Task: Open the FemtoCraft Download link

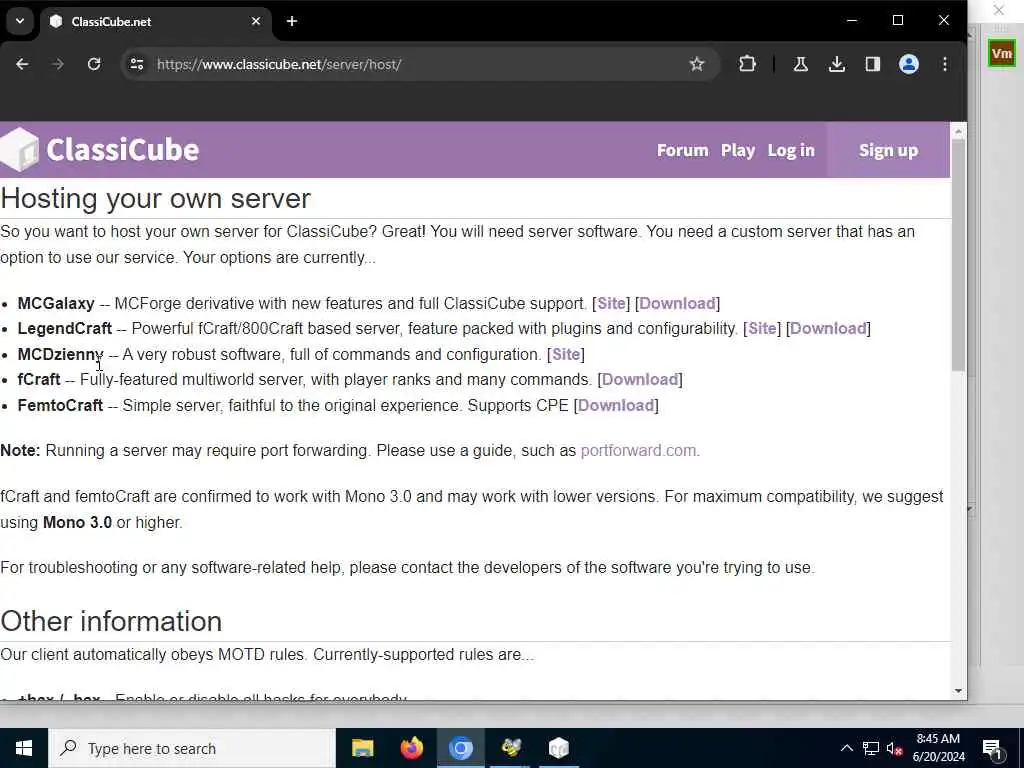Action: [616, 406]
